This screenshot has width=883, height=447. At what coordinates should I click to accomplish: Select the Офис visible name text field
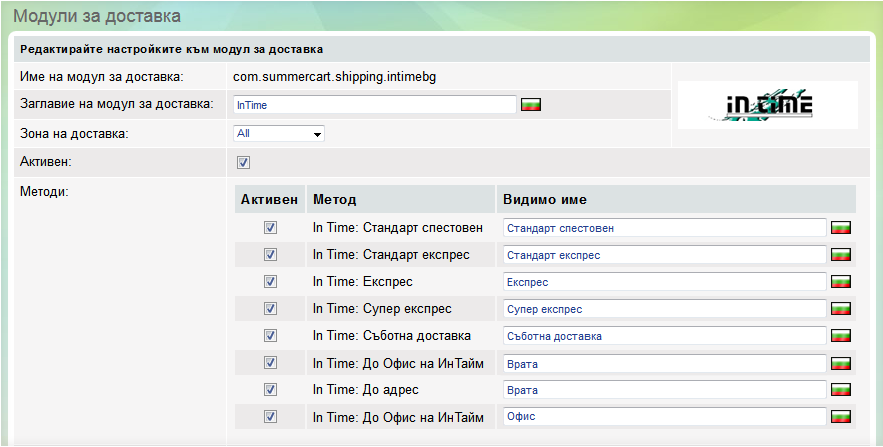point(664,417)
